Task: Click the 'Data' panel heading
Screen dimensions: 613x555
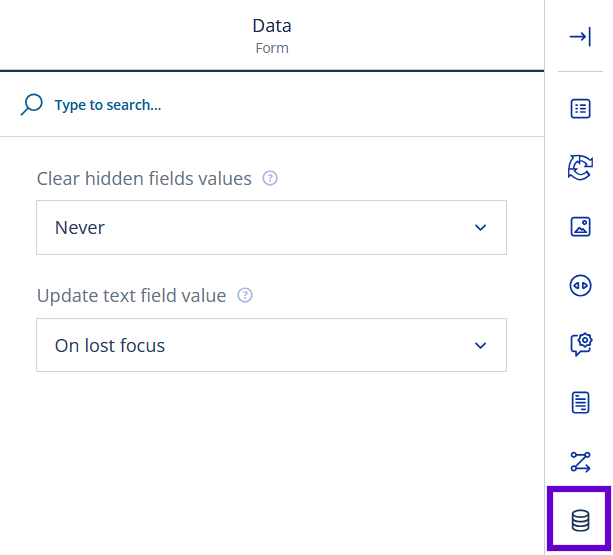Action: coord(272,26)
